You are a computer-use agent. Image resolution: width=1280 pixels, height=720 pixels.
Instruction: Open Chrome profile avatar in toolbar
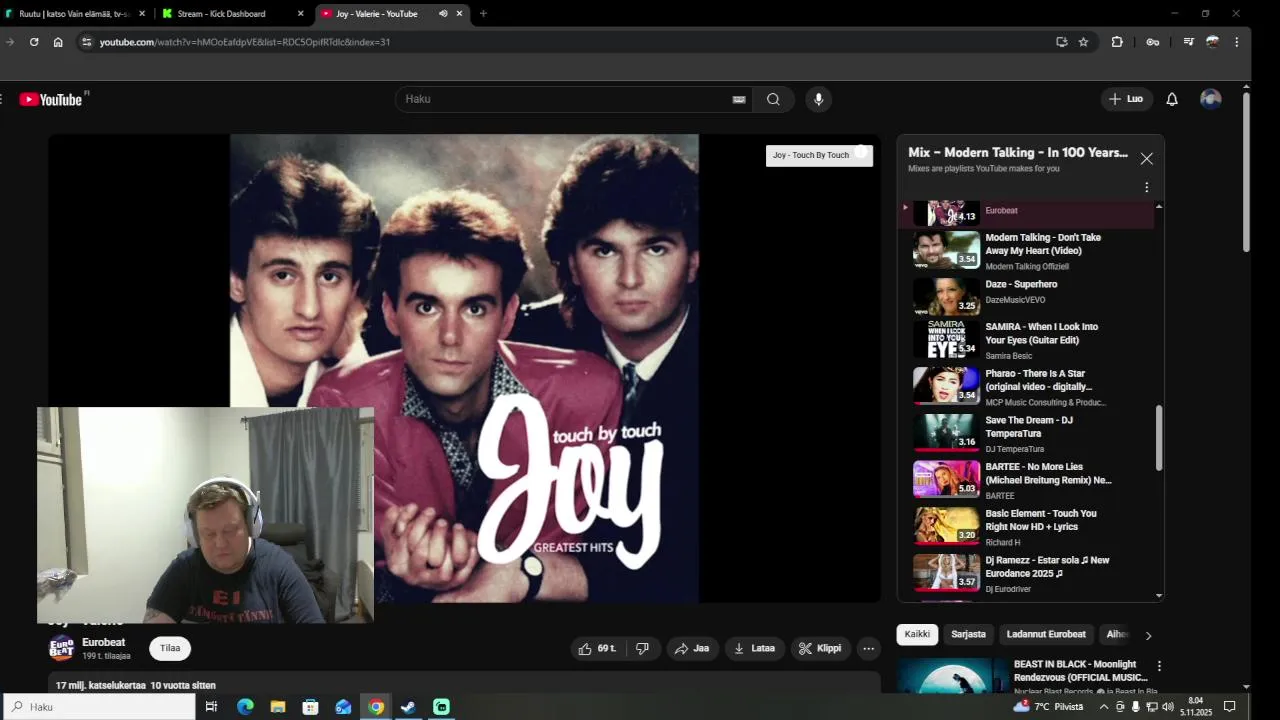[1212, 42]
